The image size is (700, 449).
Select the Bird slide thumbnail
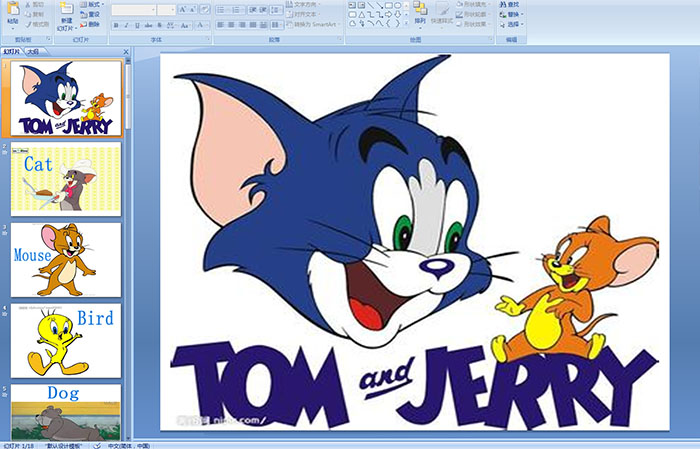[x=66, y=341]
